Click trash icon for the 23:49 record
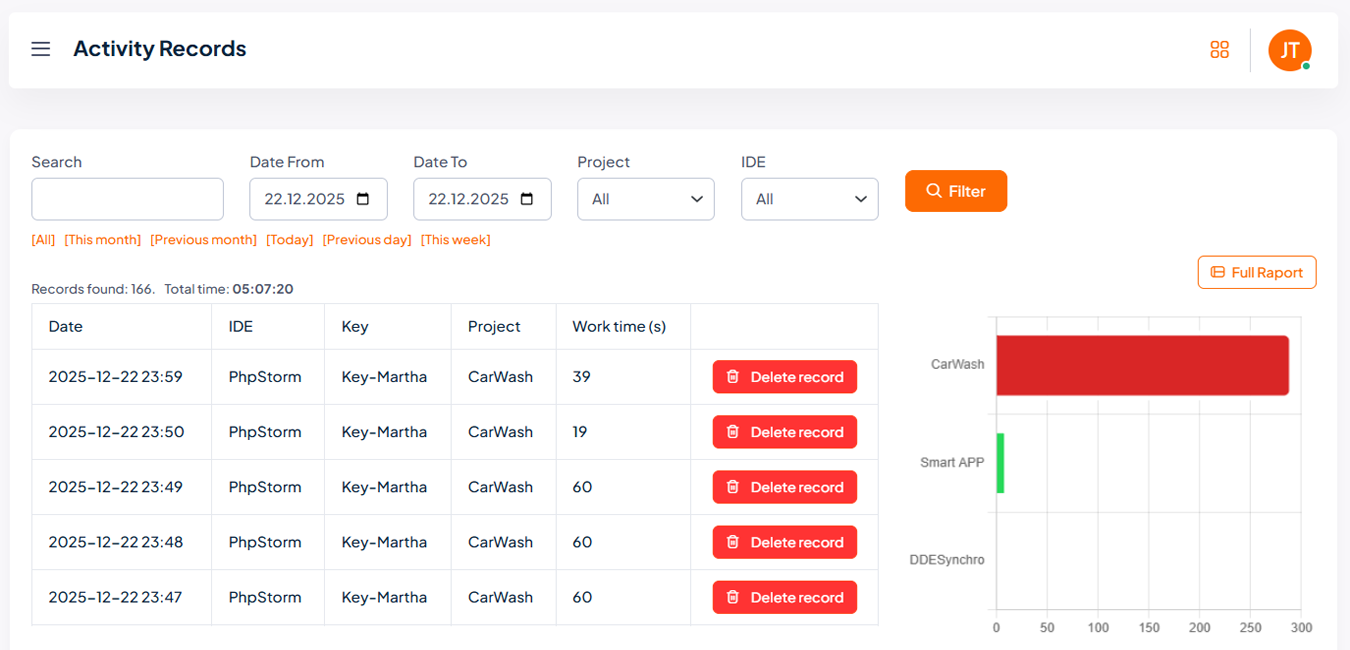 pos(733,487)
